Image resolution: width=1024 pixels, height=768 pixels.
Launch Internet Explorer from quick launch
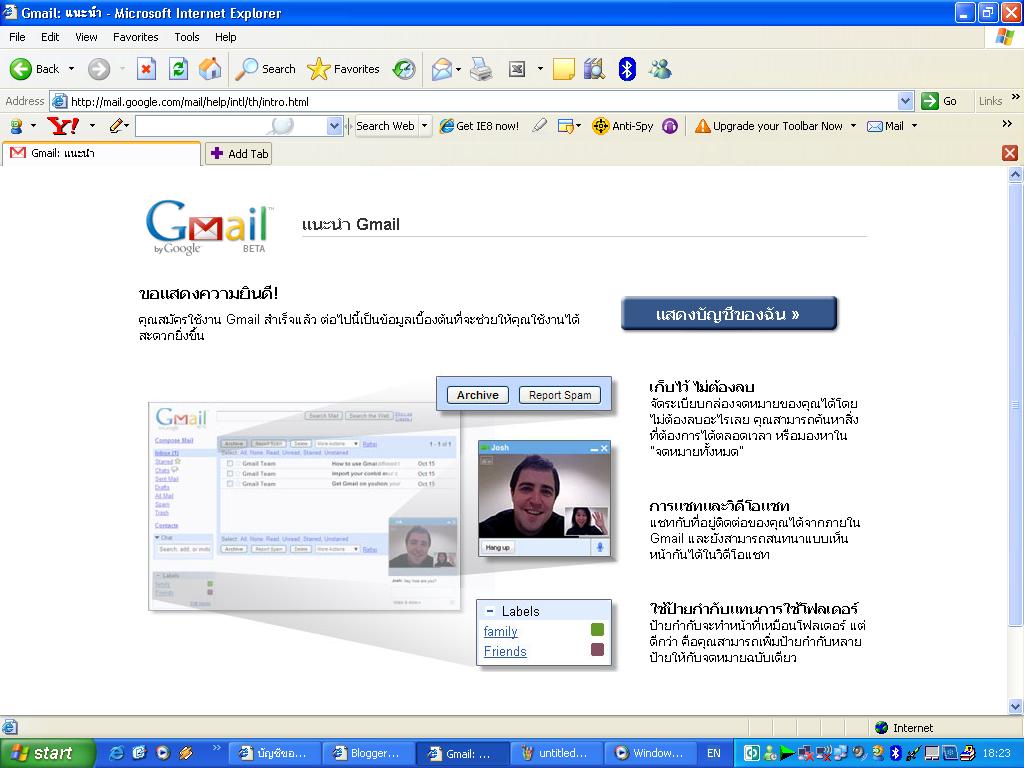[x=116, y=753]
